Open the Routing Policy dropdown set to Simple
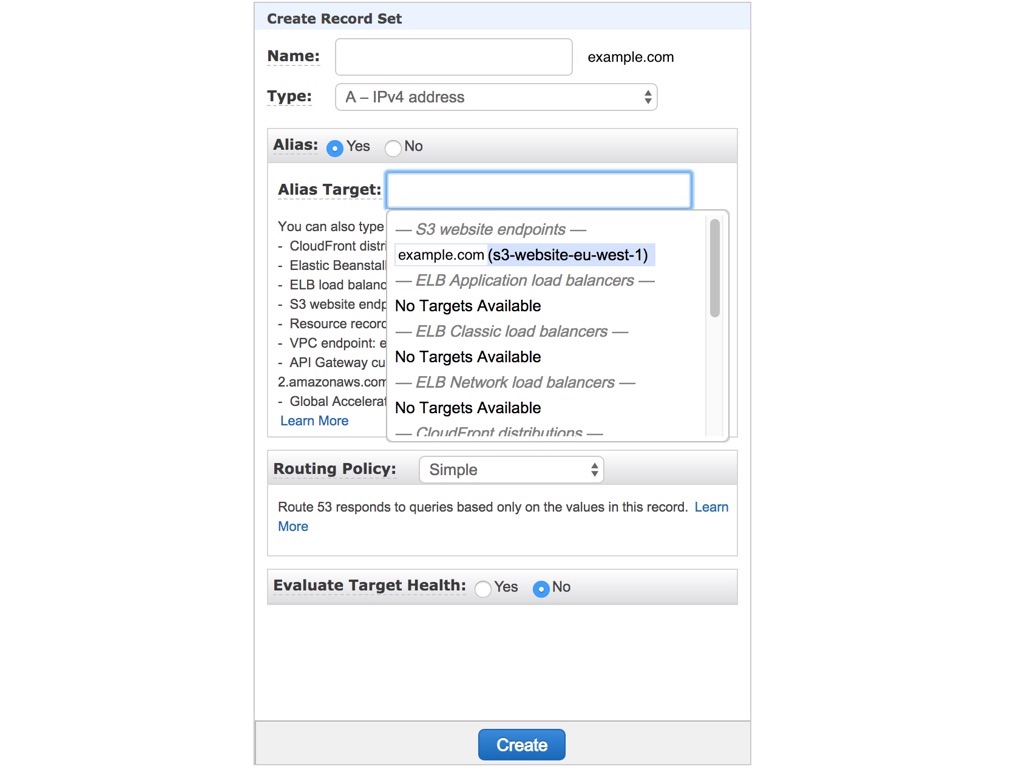Screen dimensions: 1024x768 click(511, 470)
